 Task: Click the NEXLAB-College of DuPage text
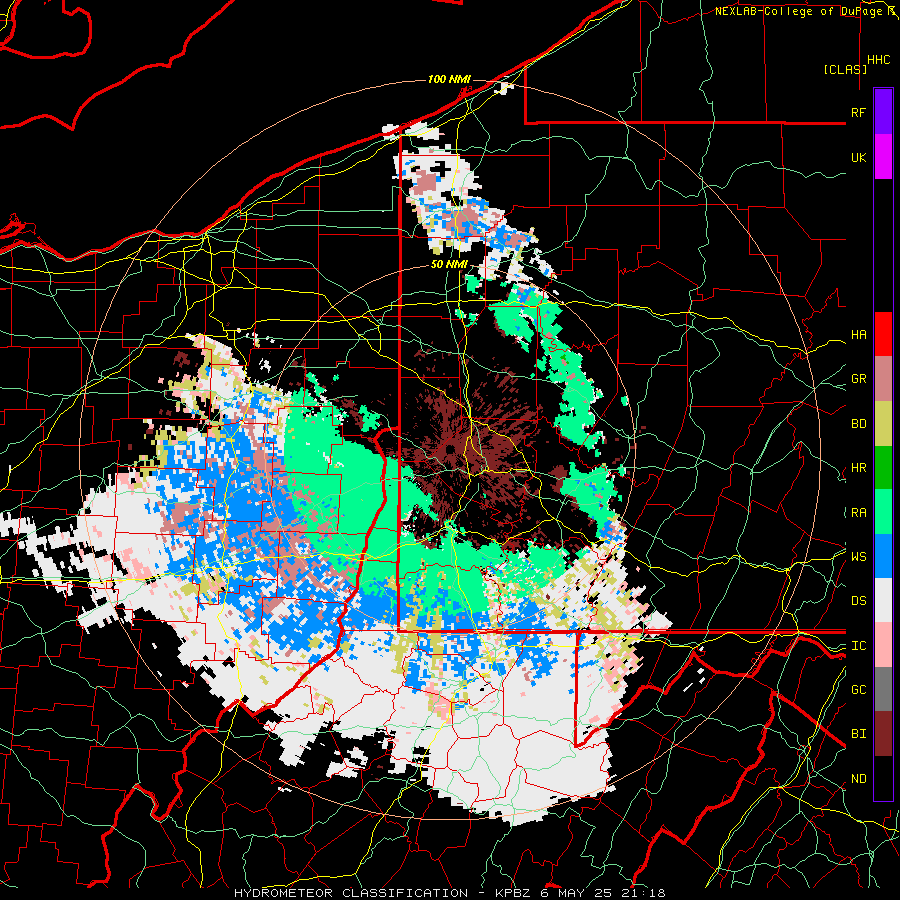tap(801, 11)
